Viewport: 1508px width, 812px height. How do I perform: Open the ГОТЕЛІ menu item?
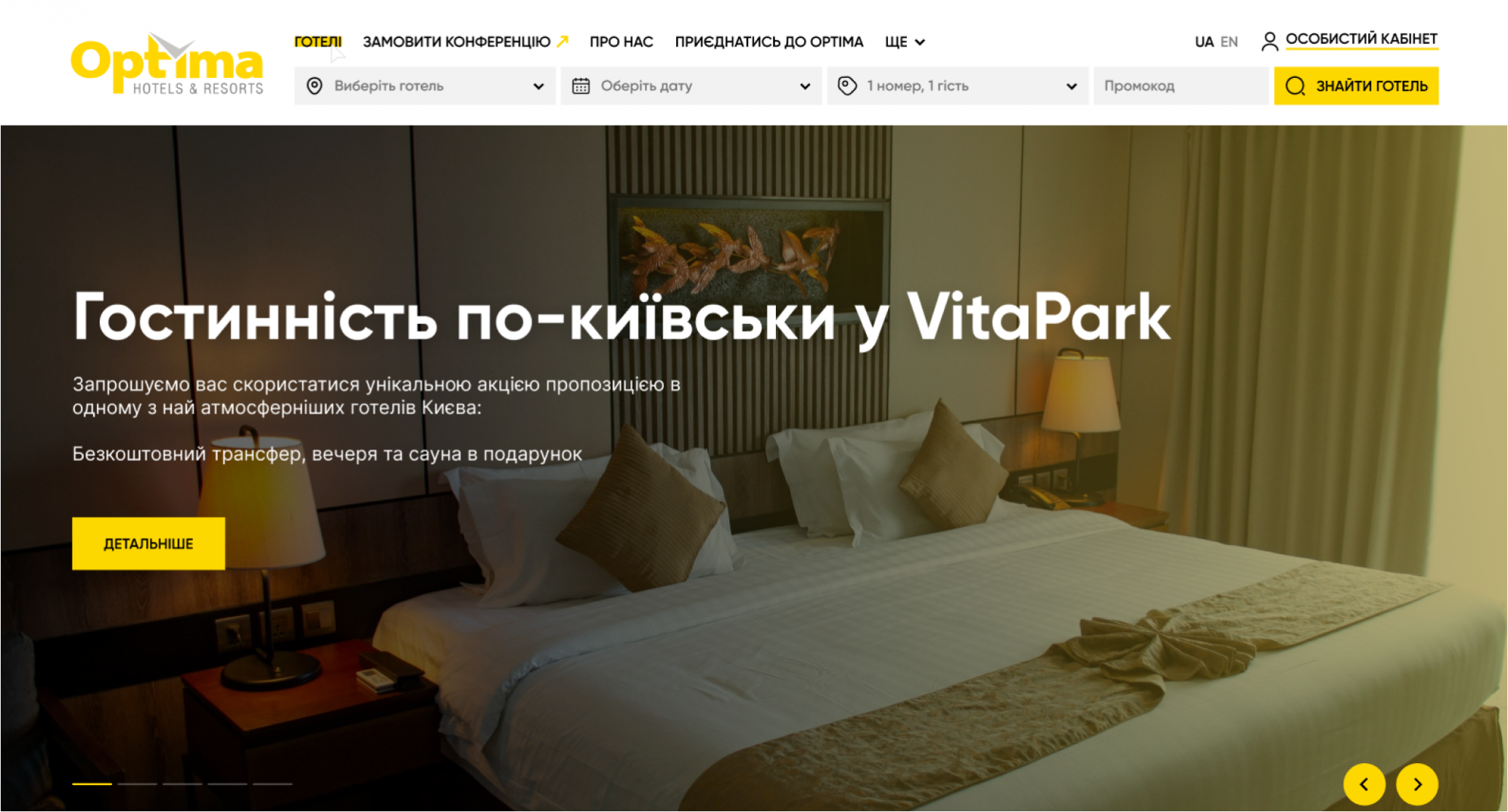tap(318, 42)
